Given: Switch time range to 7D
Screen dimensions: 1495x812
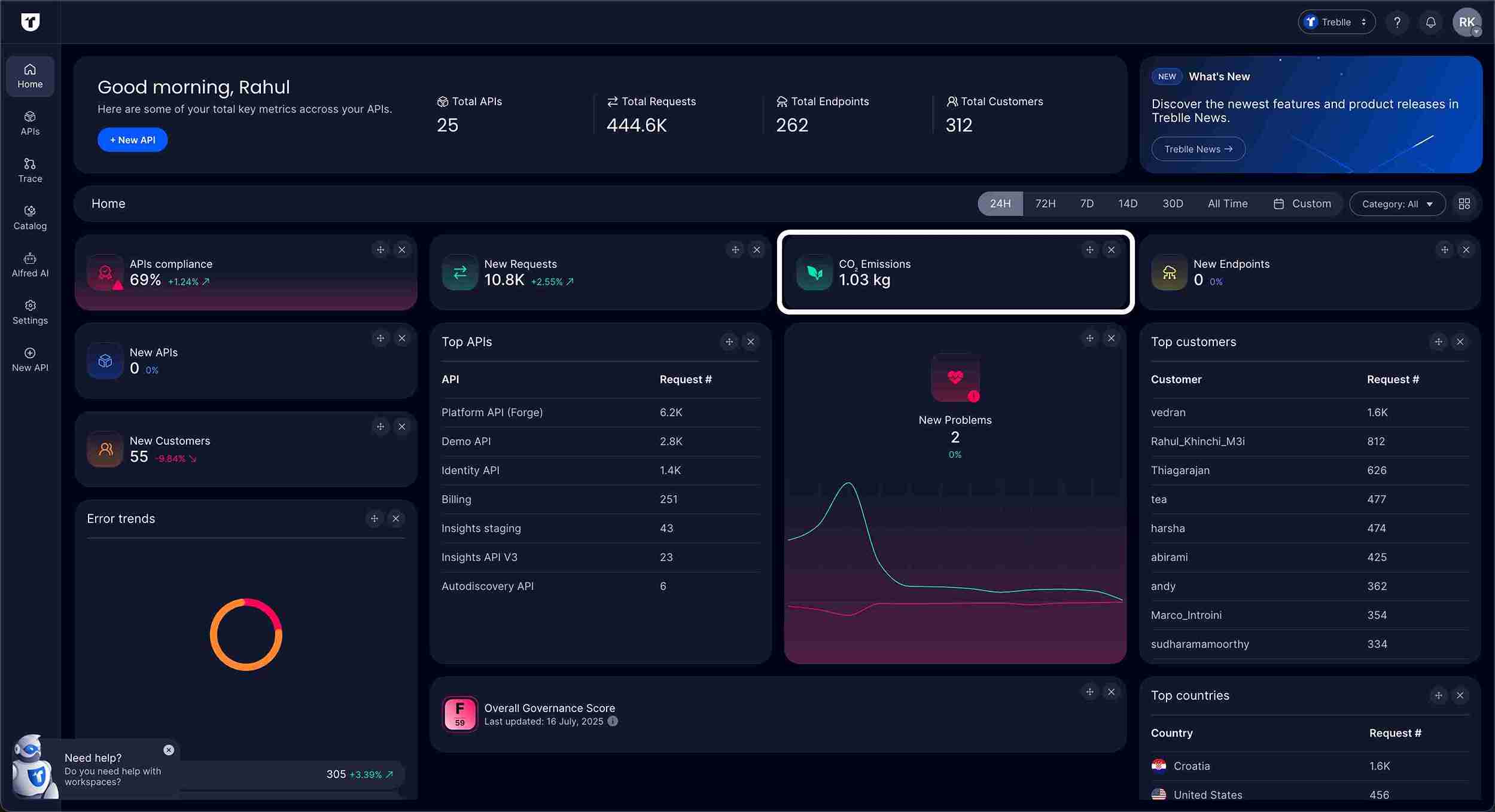Looking at the screenshot, I should (x=1086, y=204).
